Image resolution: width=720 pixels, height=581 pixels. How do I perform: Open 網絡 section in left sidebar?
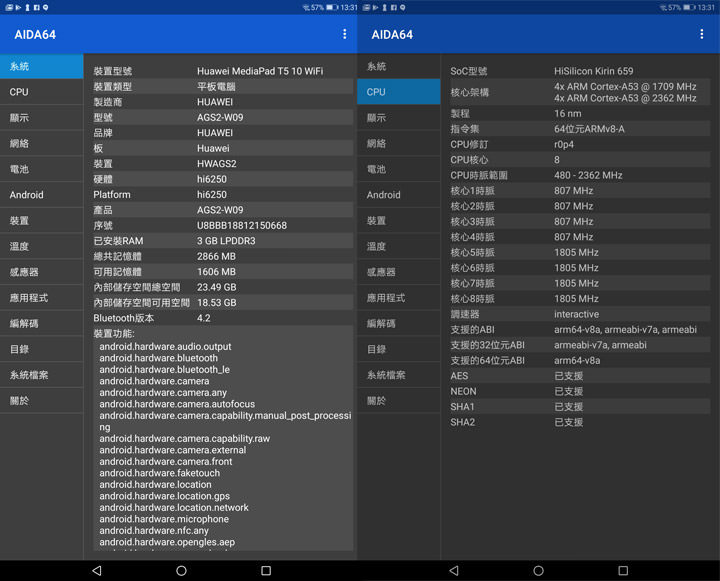[x=42, y=143]
